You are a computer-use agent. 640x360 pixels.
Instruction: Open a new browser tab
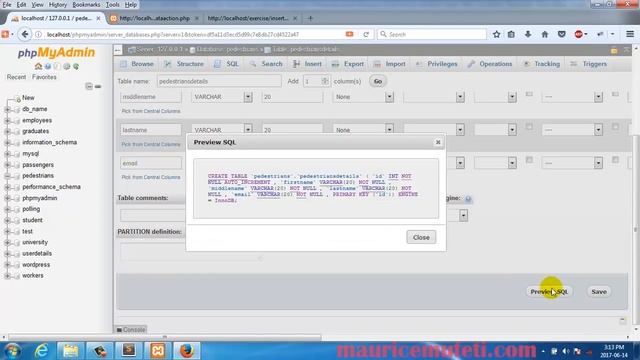tap(310, 18)
